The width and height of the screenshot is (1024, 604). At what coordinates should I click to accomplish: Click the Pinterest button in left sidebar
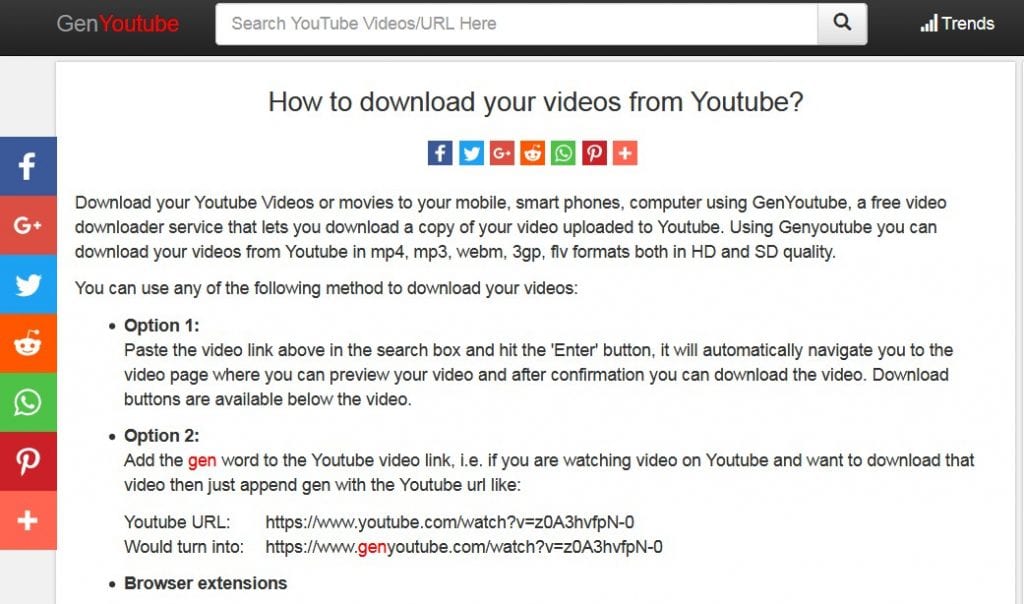click(x=28, y=461)
